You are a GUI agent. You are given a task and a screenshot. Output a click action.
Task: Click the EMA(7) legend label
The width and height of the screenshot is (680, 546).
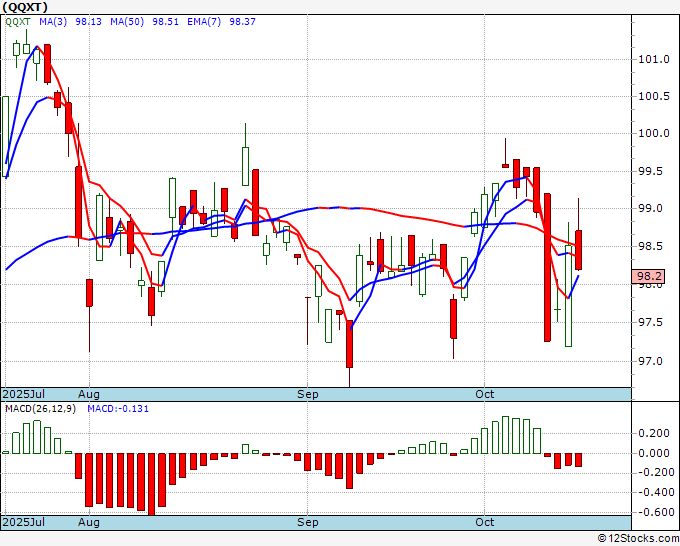click(x=204, y=22)
